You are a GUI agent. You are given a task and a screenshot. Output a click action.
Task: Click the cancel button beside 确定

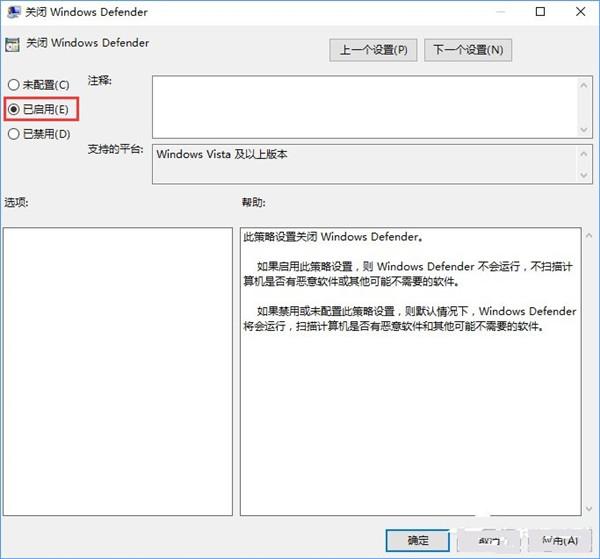pyautogui.click(x=489, y=540)
